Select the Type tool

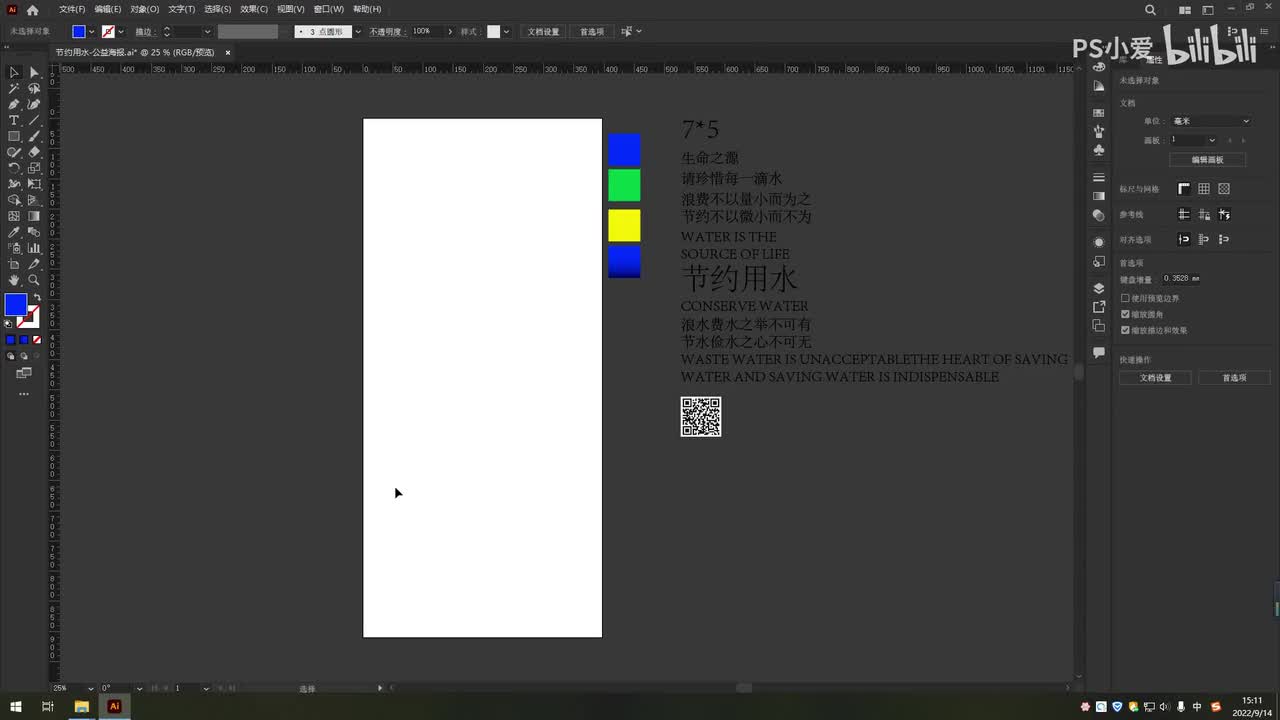coord(14,120)
